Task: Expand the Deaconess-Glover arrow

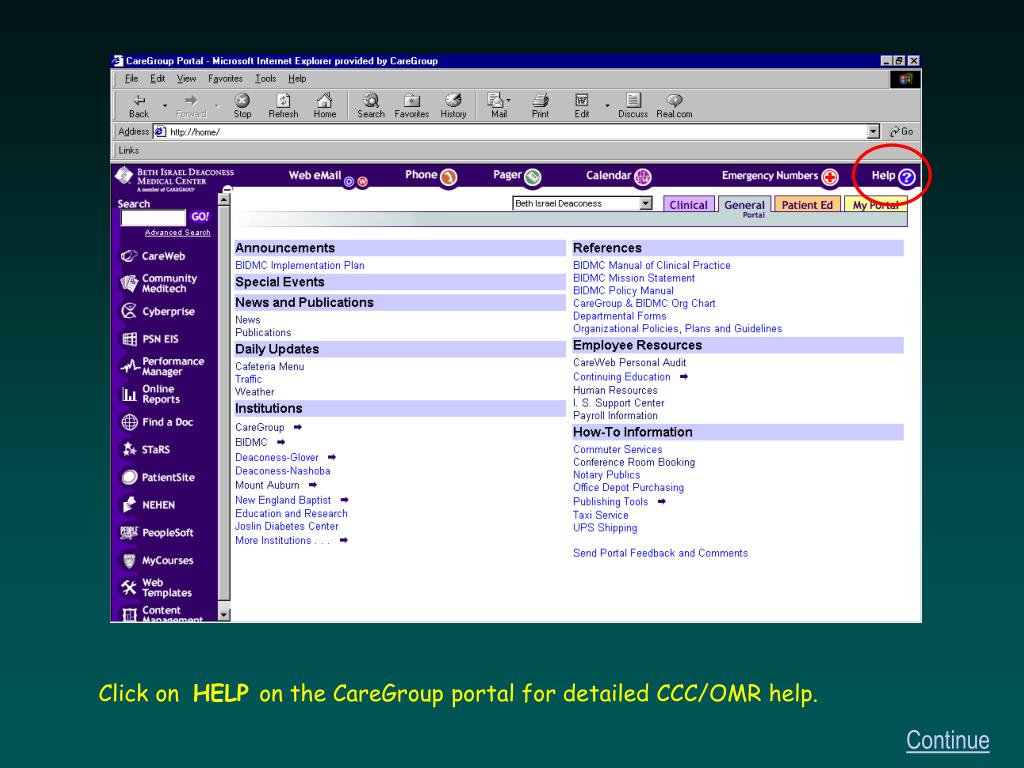Action: pyautogui.click(x=332, y=457)
